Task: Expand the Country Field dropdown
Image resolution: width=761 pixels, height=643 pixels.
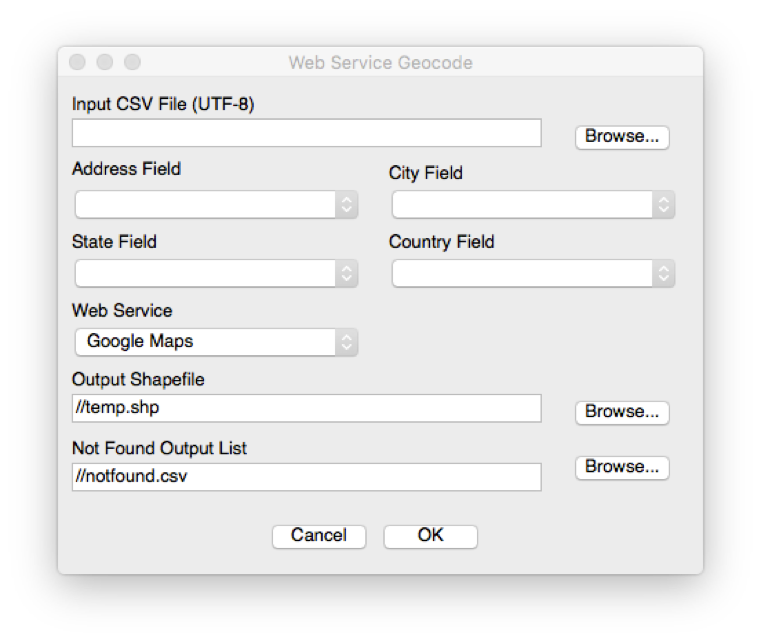Action: (533, 273)
